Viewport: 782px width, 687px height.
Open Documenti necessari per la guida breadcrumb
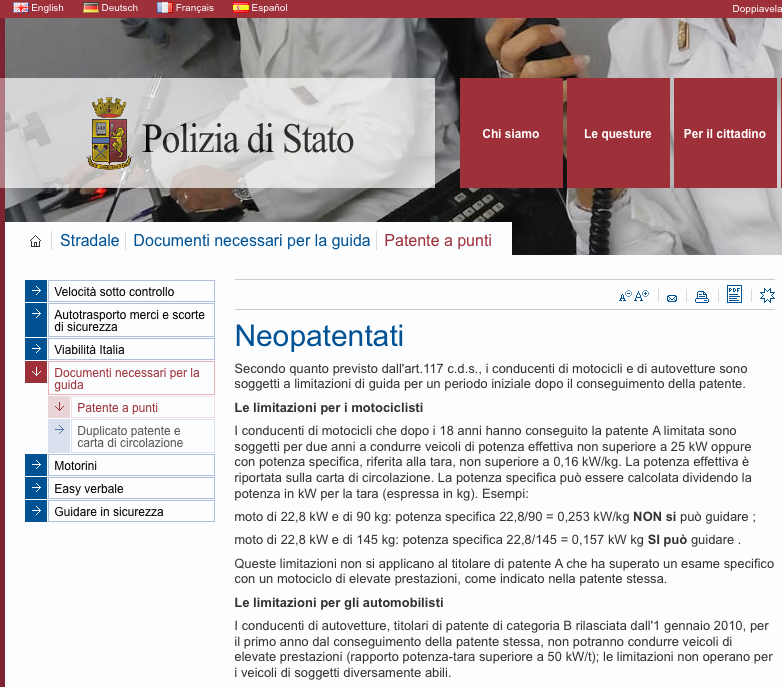252,240
